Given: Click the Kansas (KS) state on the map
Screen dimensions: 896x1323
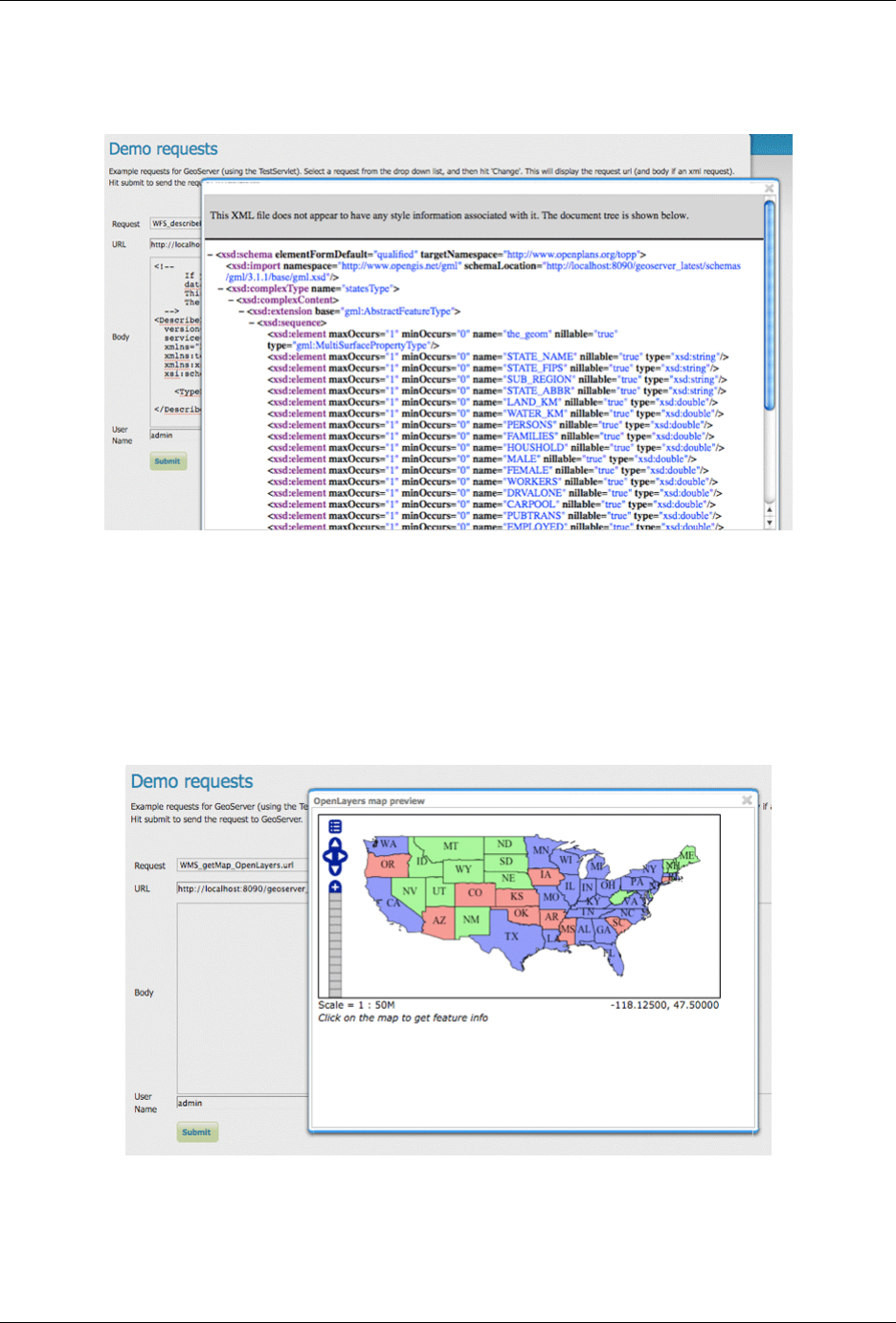Looking at the screenshot, I should click(517, 897).
